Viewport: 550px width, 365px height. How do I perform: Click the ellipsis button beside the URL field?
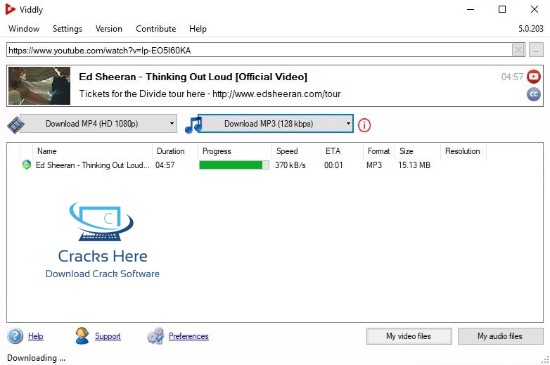coord(536,50)
